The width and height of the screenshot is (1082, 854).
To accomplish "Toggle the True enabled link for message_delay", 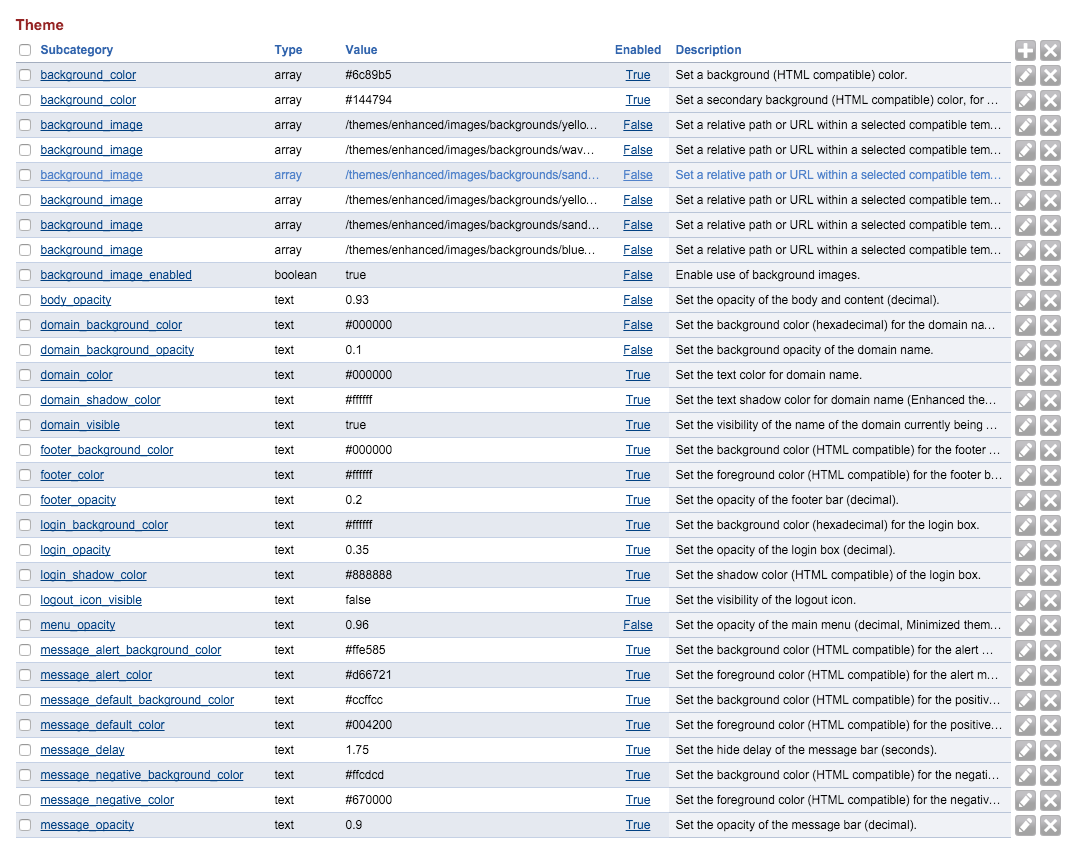I will coord(638,749).
